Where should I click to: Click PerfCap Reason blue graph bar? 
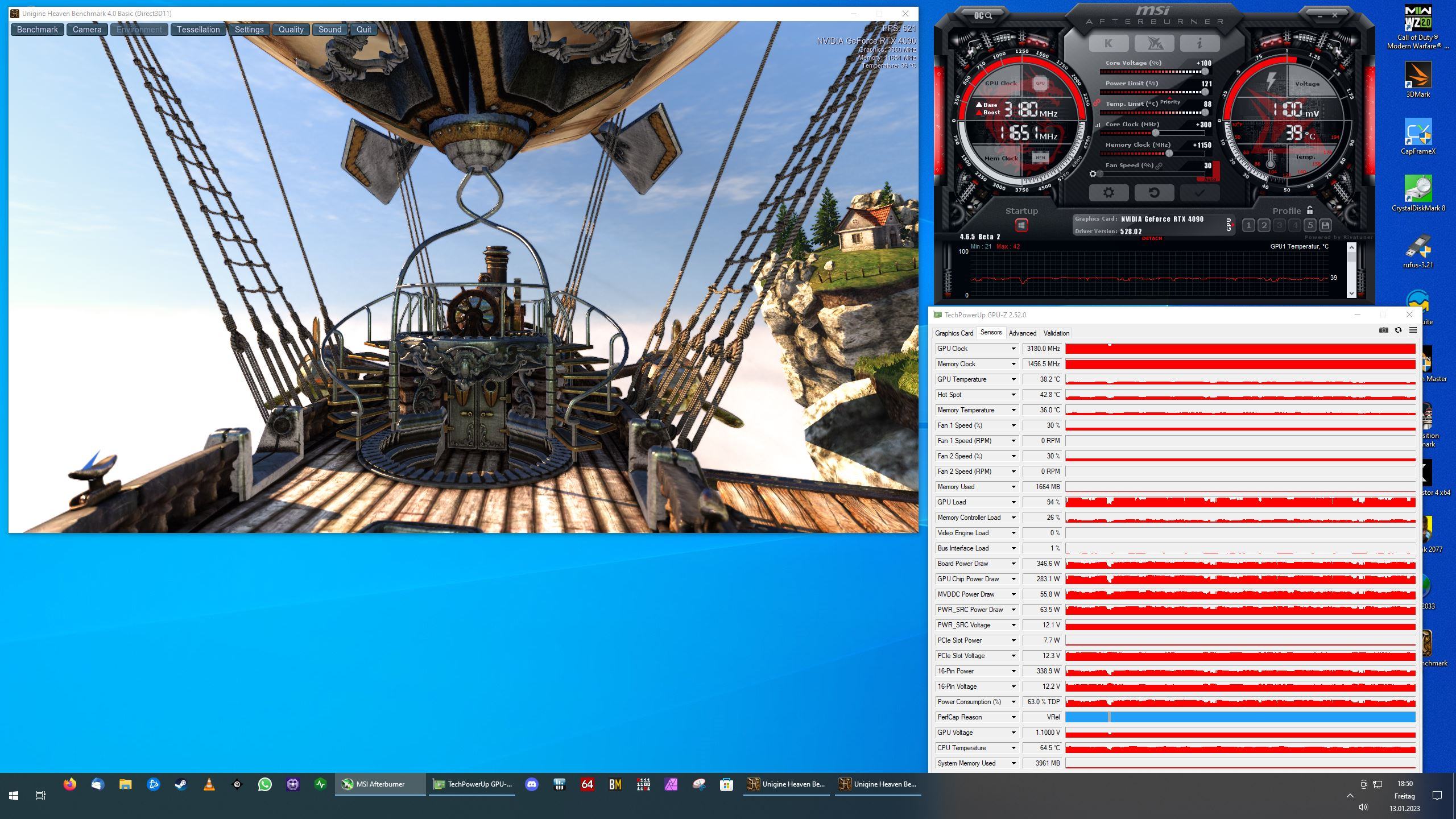(1240, 717)
